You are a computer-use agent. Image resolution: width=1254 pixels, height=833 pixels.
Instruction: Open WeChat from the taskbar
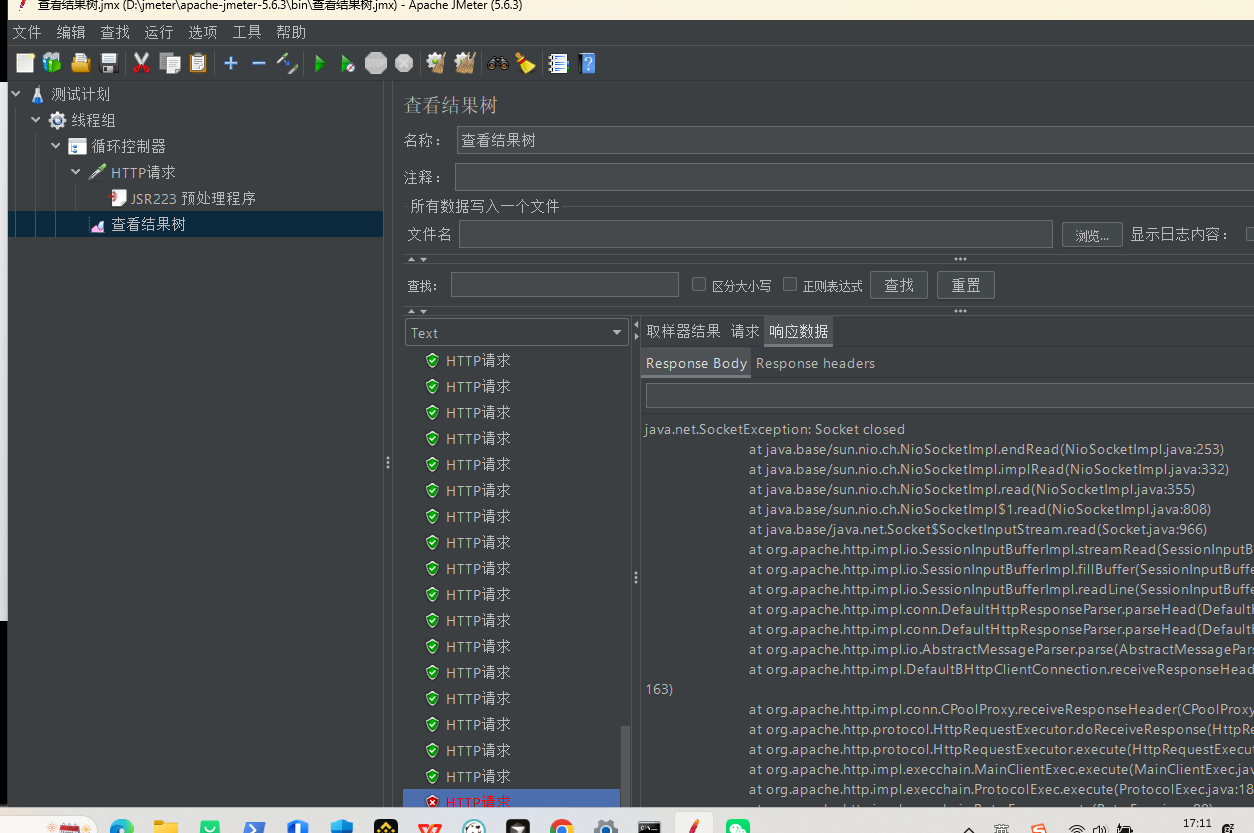(737, 829)
